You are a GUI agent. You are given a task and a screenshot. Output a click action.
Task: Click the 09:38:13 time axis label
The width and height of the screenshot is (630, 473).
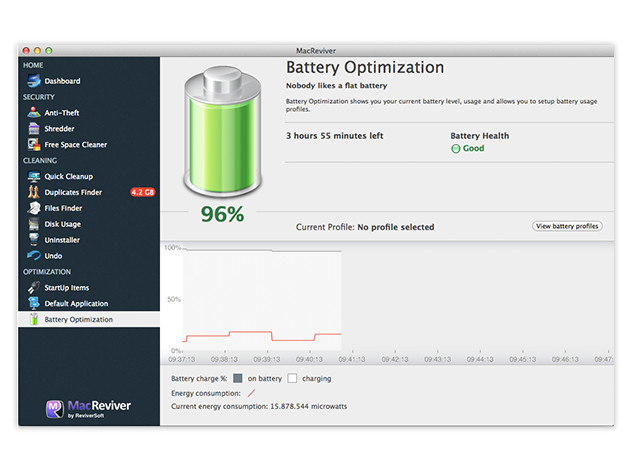click(224, 359)
